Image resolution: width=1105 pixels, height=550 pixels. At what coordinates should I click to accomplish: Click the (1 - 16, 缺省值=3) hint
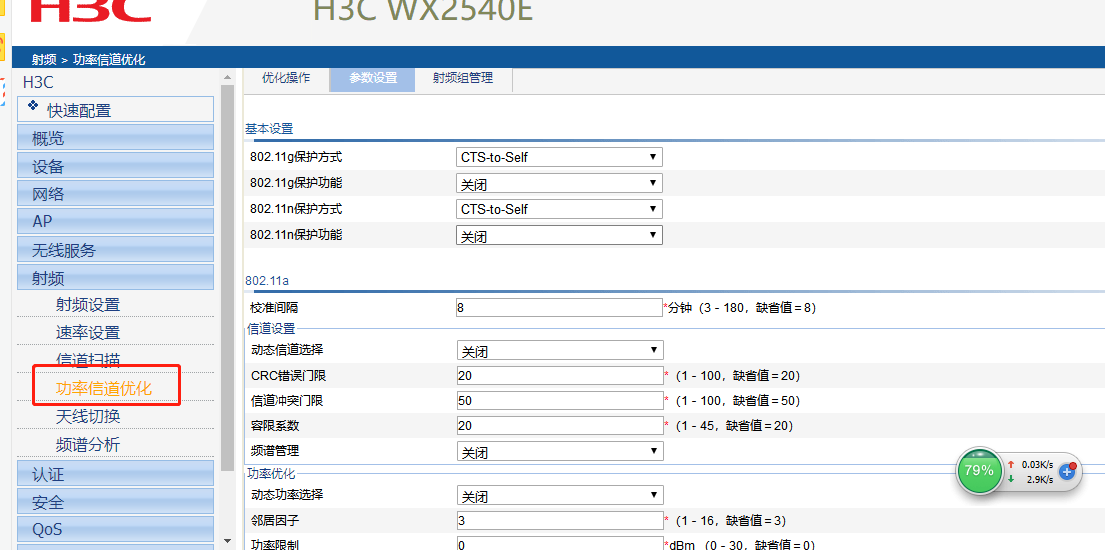pyautogui.click(x=729, y=521)
